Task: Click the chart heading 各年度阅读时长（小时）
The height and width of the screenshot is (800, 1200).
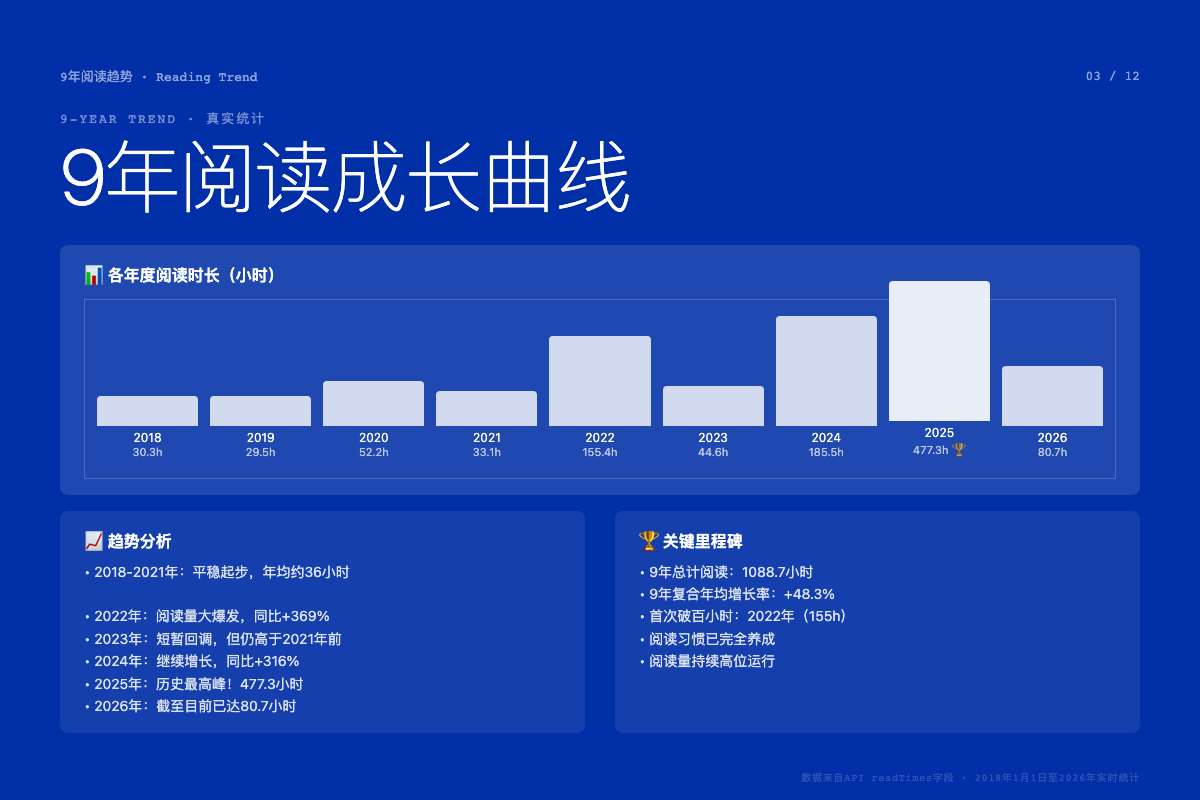Action: pyautogui.click(x=191, y=275)
